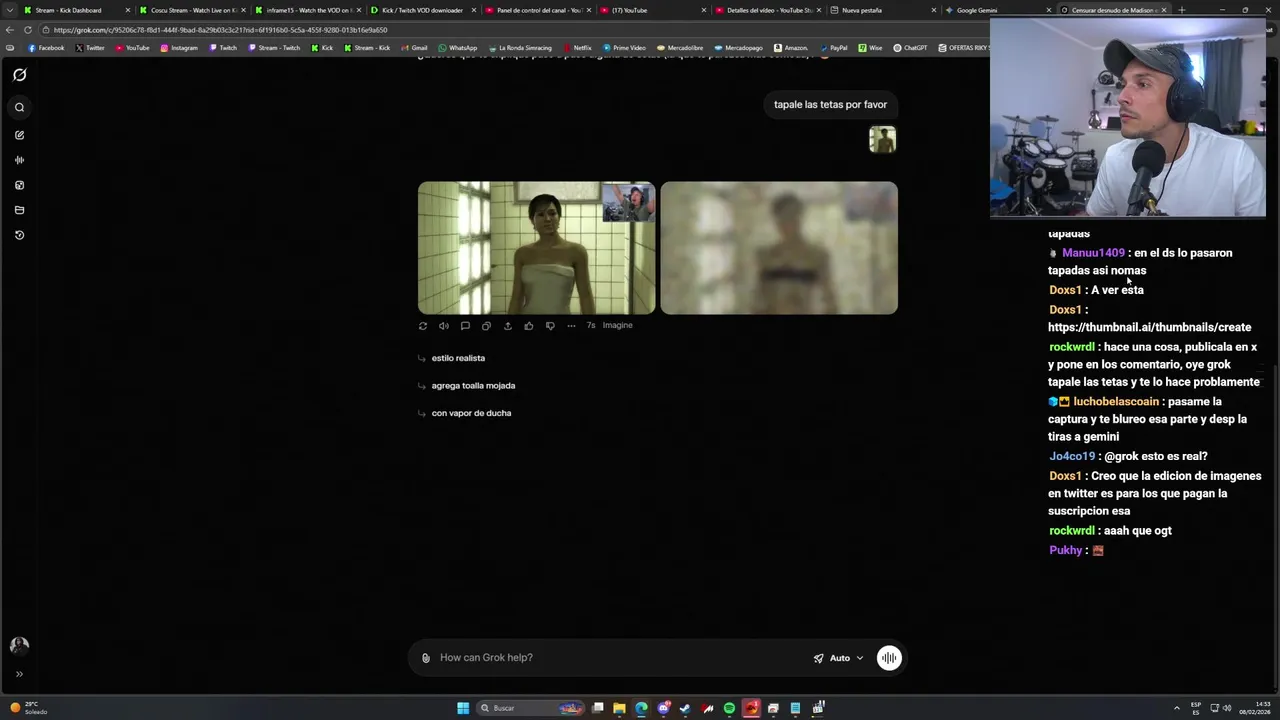Copy the response with copy icon

tap(486, 326)
